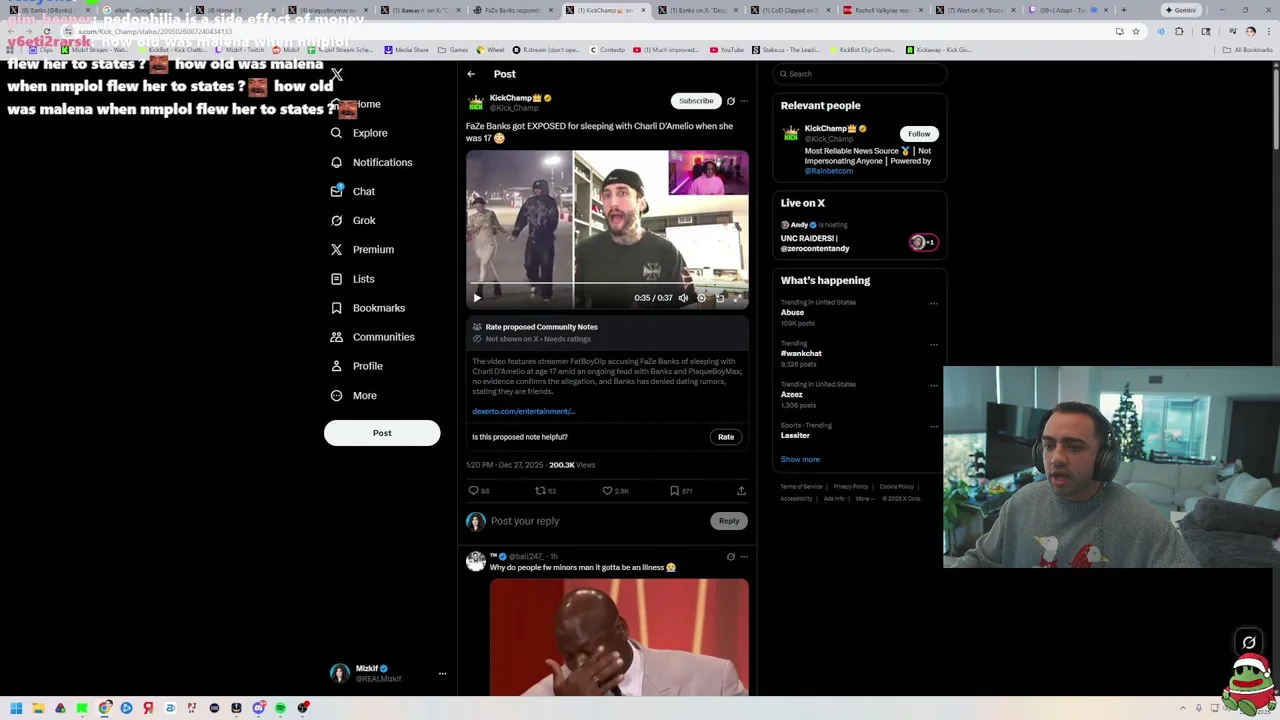Open three-dot menu on ball247 reply

coord(744,557)
